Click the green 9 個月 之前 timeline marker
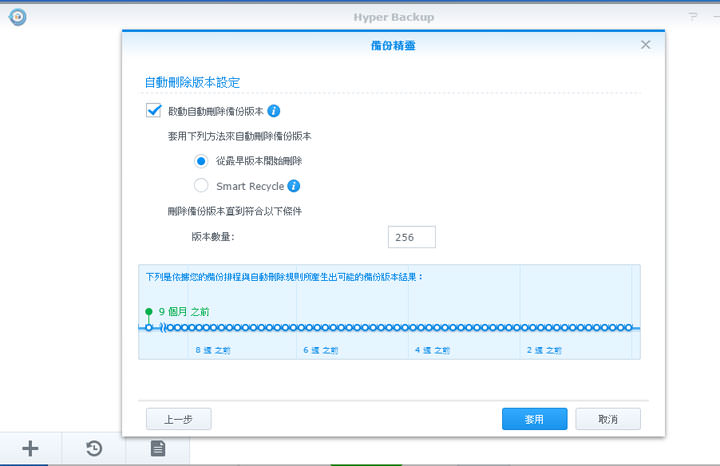 (149, 312)
